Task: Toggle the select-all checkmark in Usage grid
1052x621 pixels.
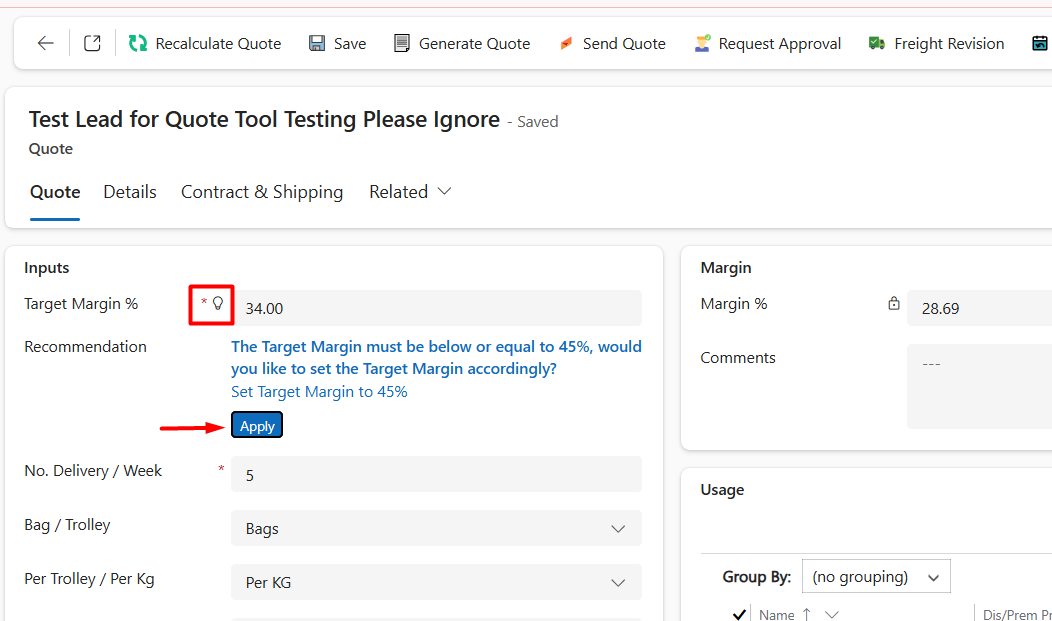Action: [739, 614]
